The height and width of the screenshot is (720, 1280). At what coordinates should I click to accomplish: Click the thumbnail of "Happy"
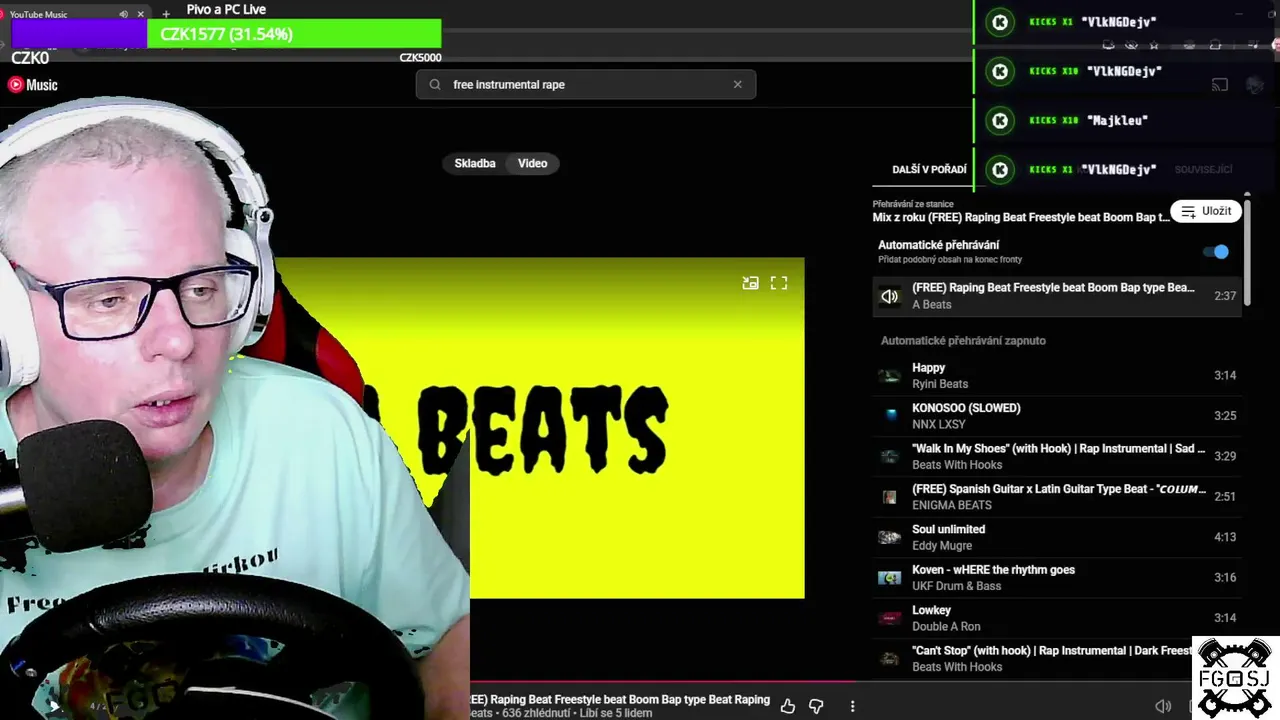click(889, 376)
